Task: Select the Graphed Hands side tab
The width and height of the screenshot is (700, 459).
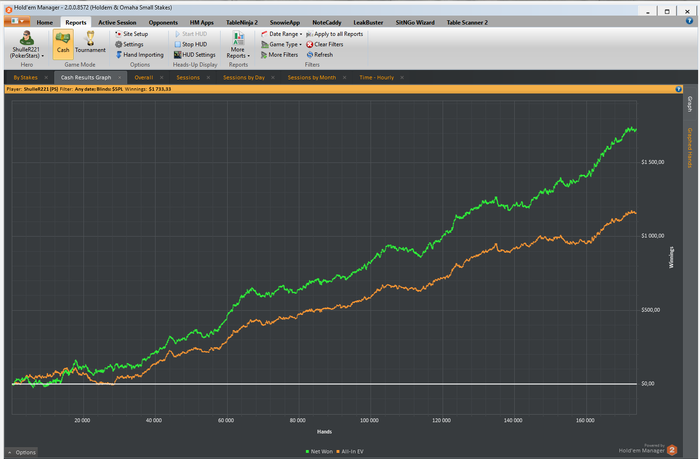Action: pyautogui.click(x=690, y=148)
